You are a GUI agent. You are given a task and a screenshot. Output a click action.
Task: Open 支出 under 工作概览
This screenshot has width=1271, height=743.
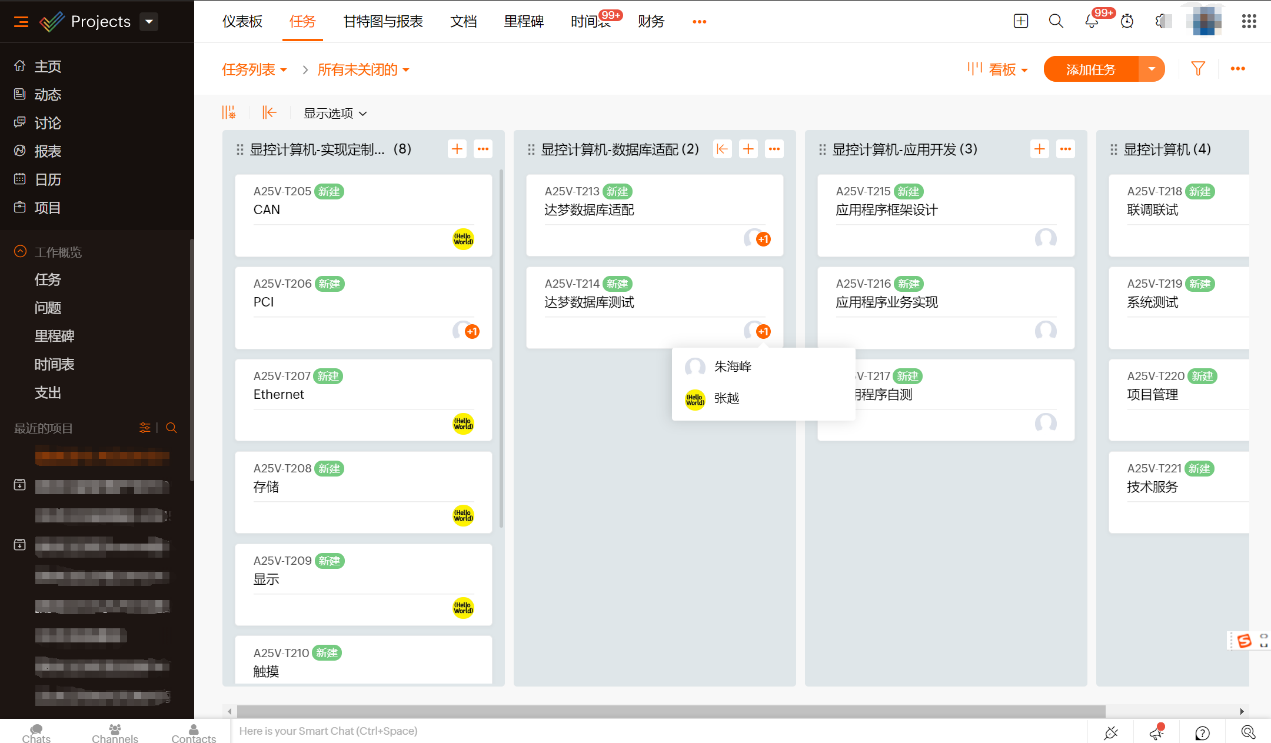[48, 393]
